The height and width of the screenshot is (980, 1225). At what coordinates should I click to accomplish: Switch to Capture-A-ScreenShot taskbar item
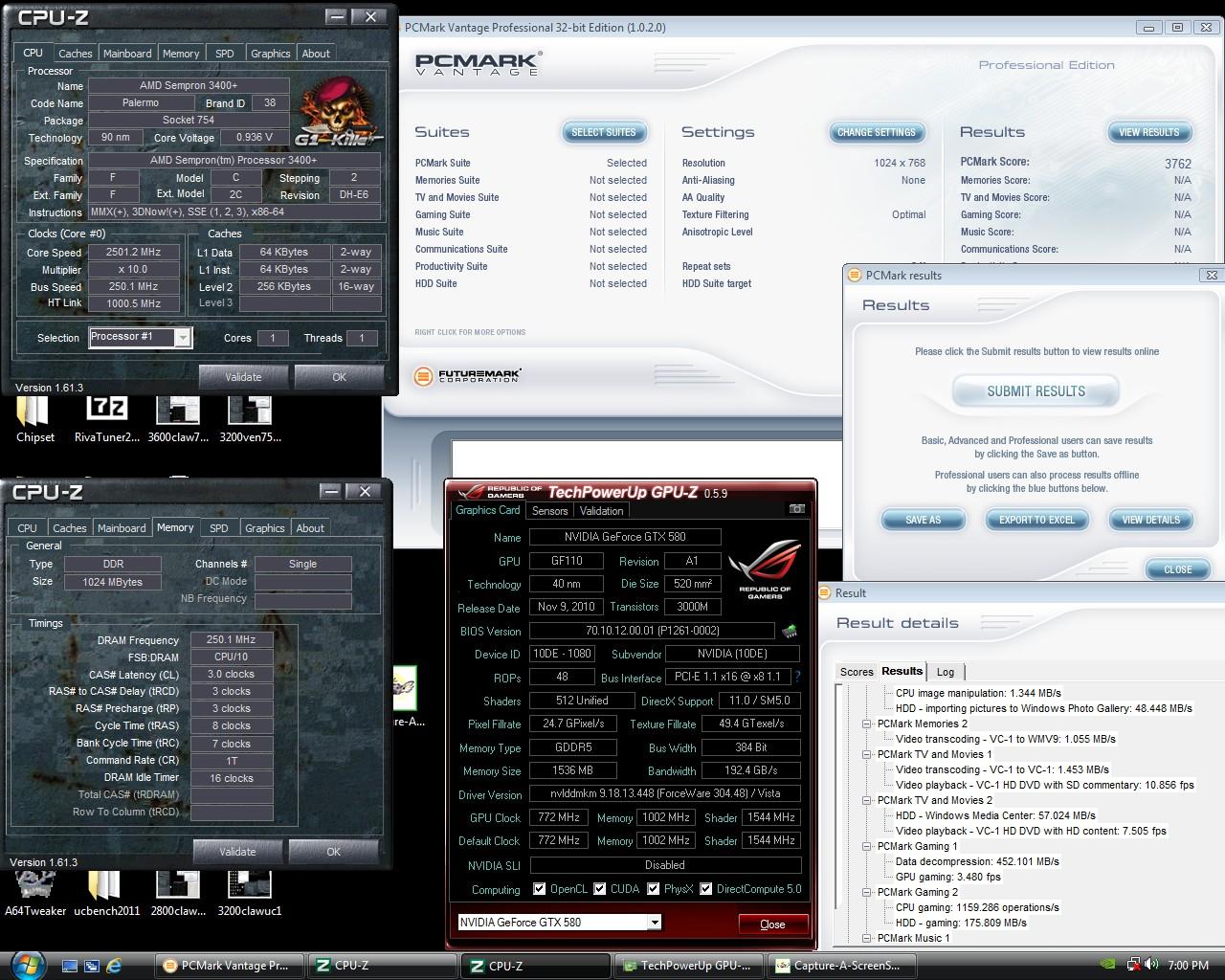coord(842,966)
